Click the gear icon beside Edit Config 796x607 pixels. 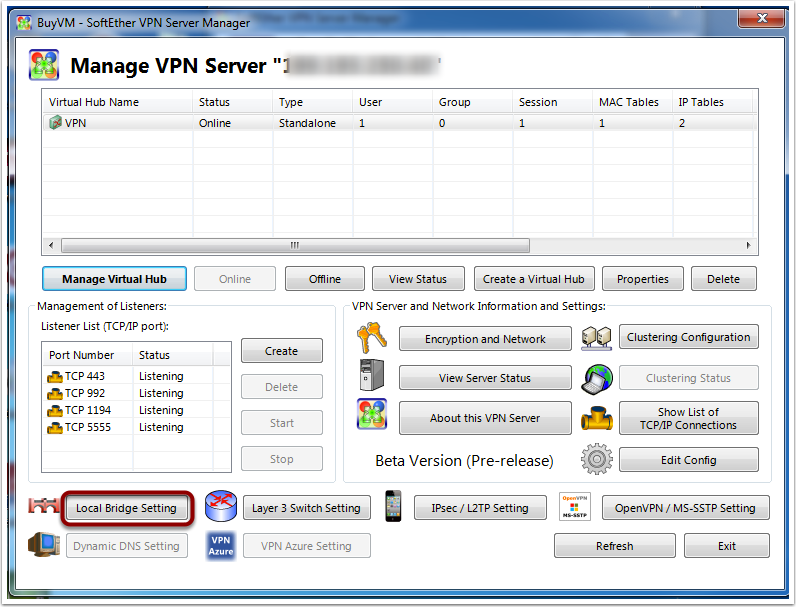click(x=596, y=459)
